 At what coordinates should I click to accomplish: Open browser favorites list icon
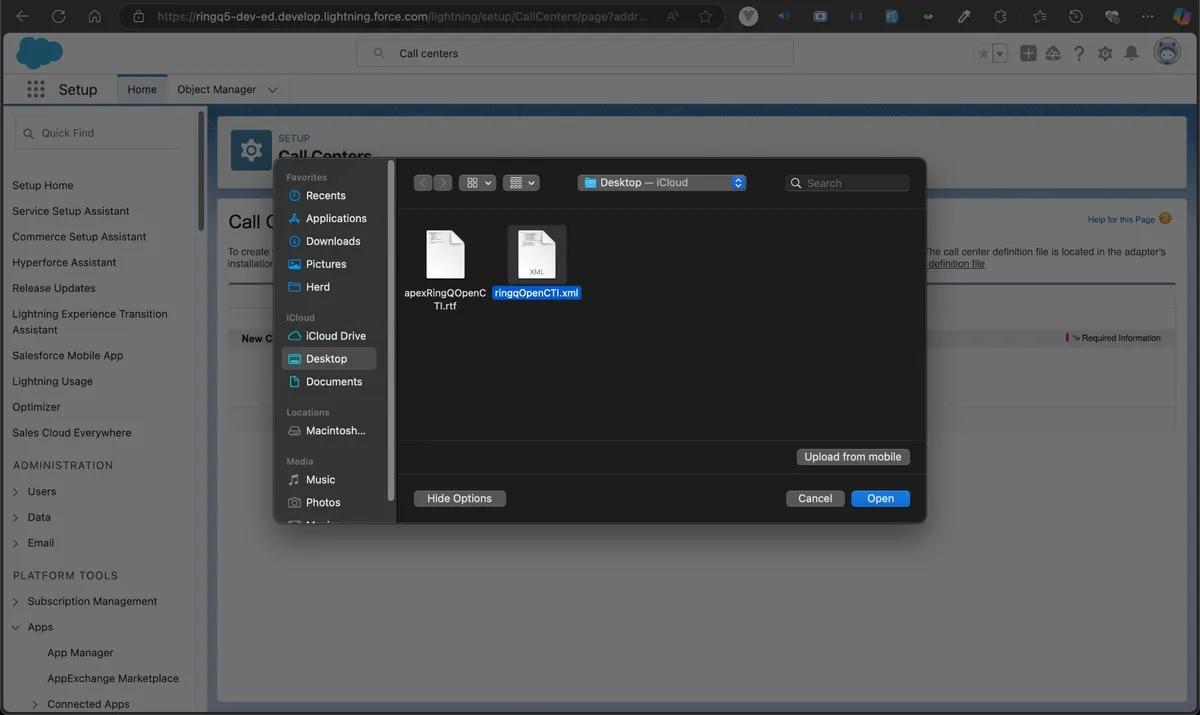(1039, 16)
